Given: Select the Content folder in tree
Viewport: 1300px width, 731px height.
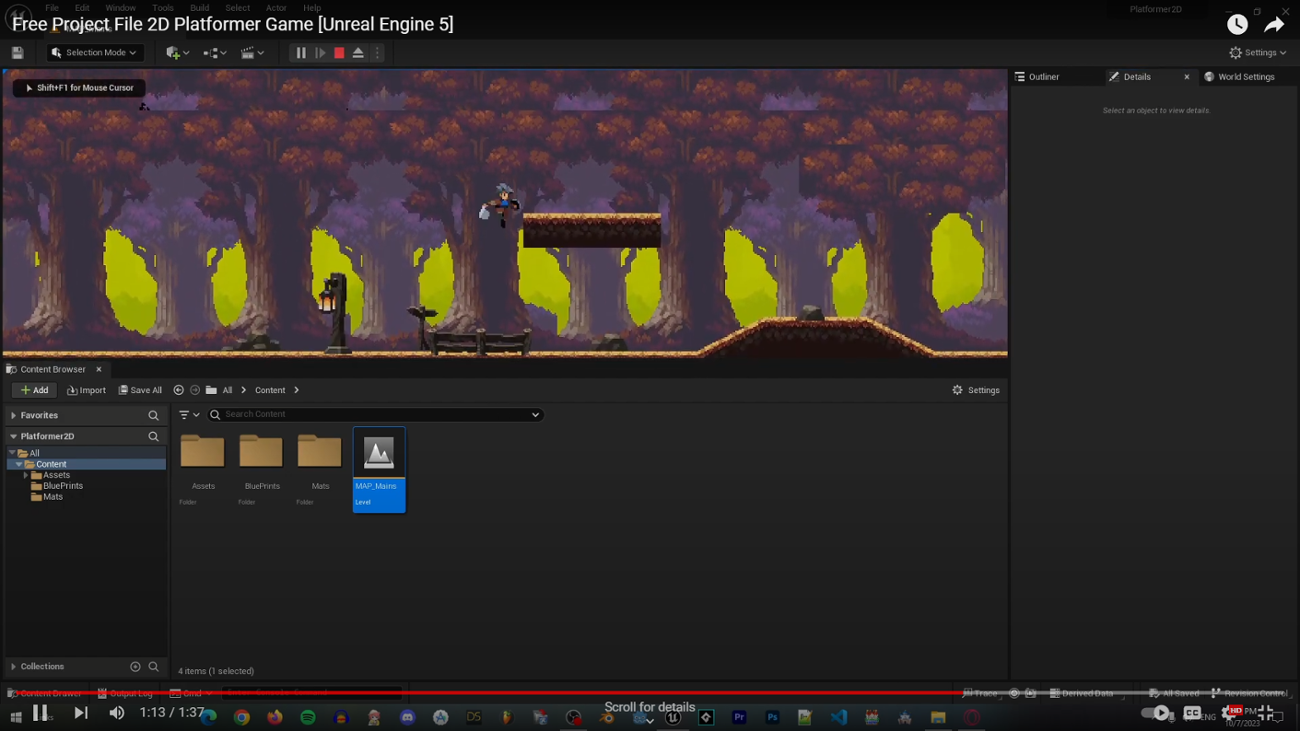Looking at the screenshot, I should [51, 464].
